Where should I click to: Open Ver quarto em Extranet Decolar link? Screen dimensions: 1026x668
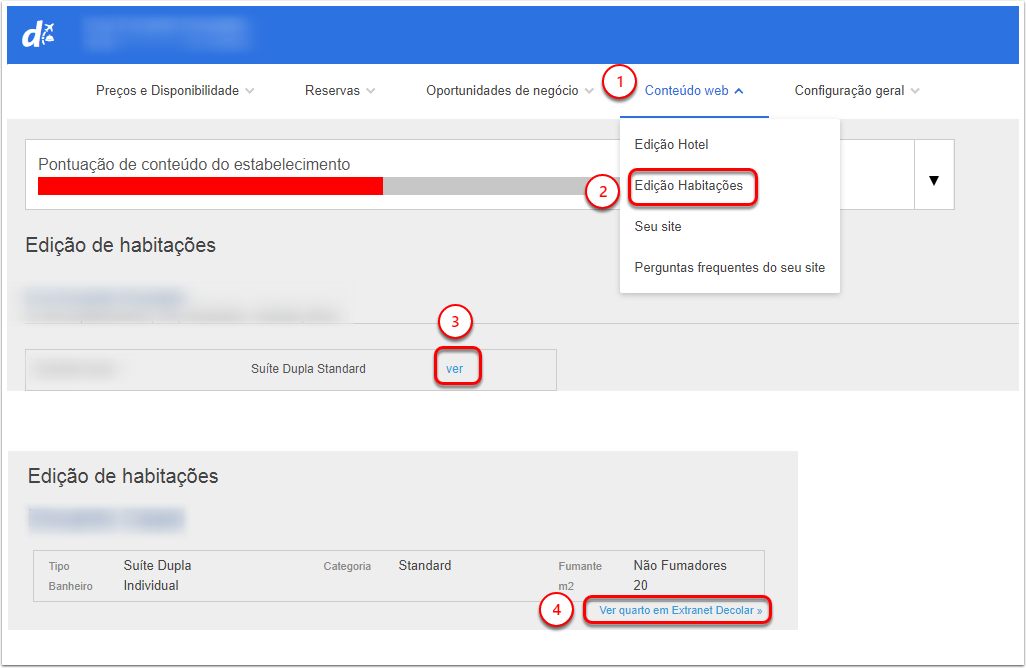680,610
